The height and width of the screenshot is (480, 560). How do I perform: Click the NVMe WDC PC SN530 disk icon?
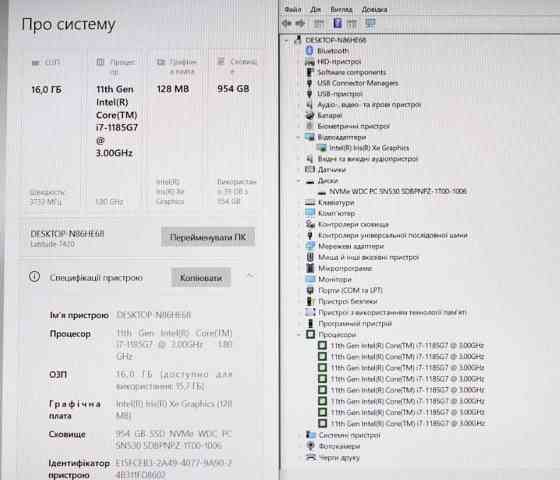tap(322, 192)
